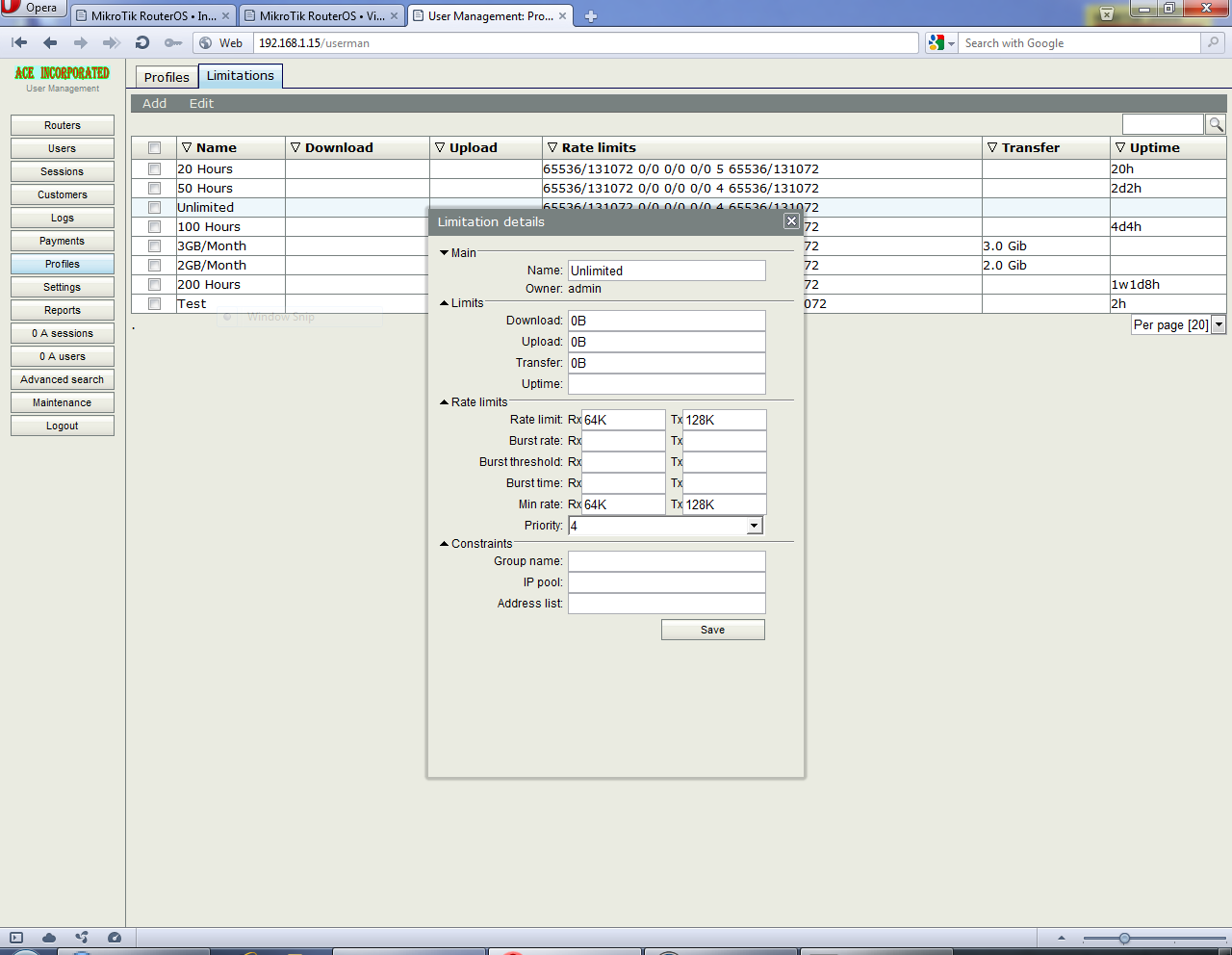The width and height of the screenshot is (1232, 955).
Task: Click the table search magnifier button
Action: [x=1216, y=124]
